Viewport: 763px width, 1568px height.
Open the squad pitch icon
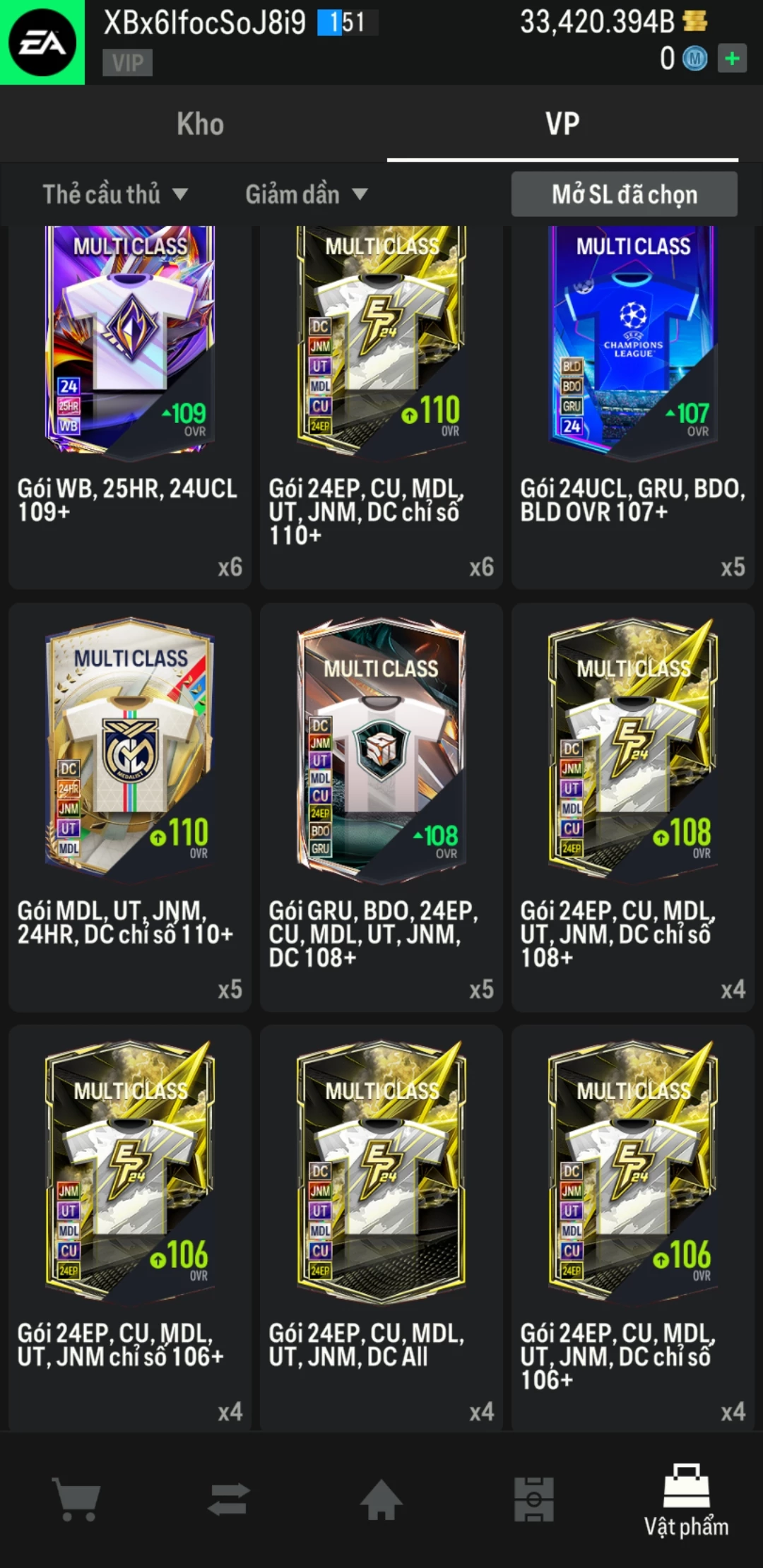click(534, 1499)
